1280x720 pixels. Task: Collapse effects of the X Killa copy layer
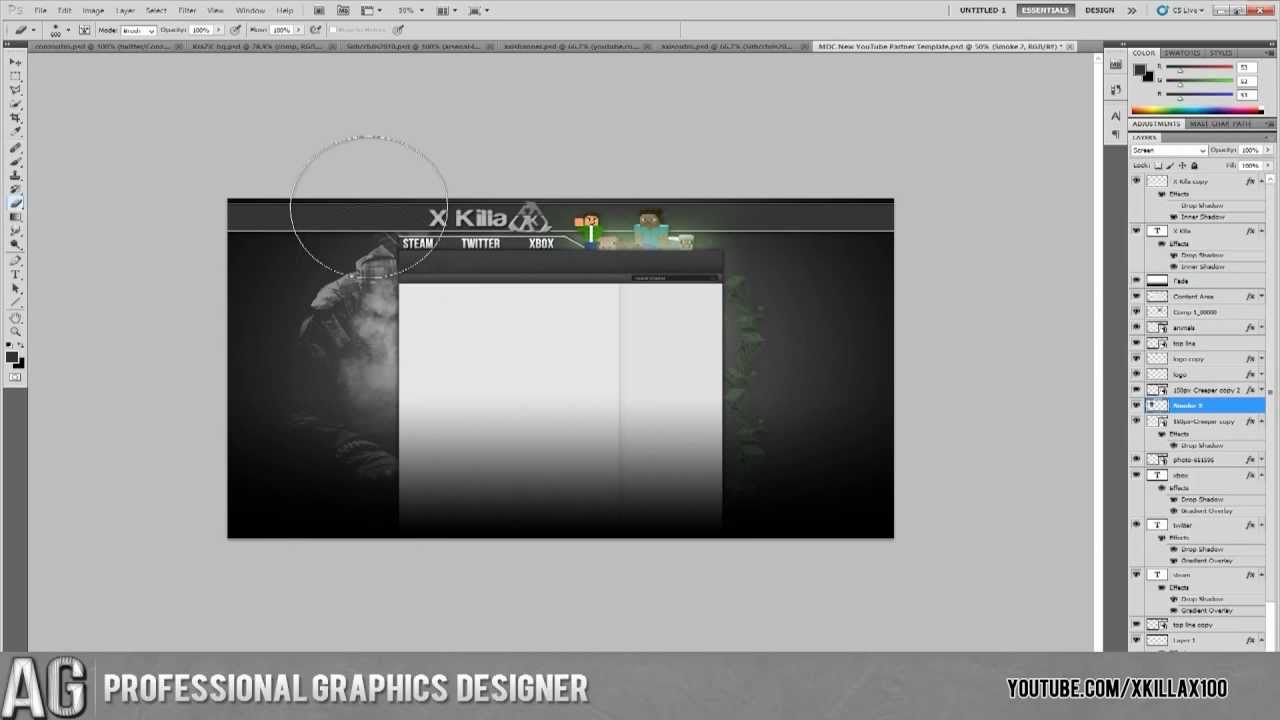pyautogui.click(x=1261, y=181)
